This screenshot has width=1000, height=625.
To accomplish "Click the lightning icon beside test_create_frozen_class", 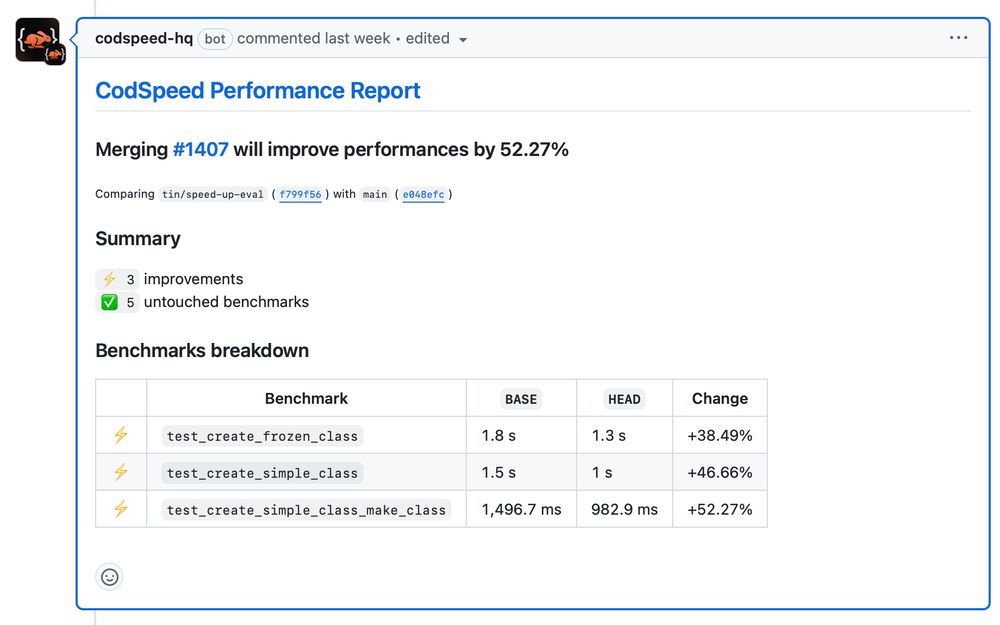I will click(x=121, y=435).
